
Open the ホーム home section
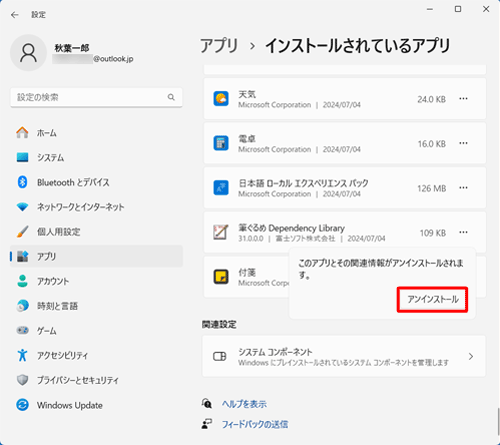[x=96, y=133]
